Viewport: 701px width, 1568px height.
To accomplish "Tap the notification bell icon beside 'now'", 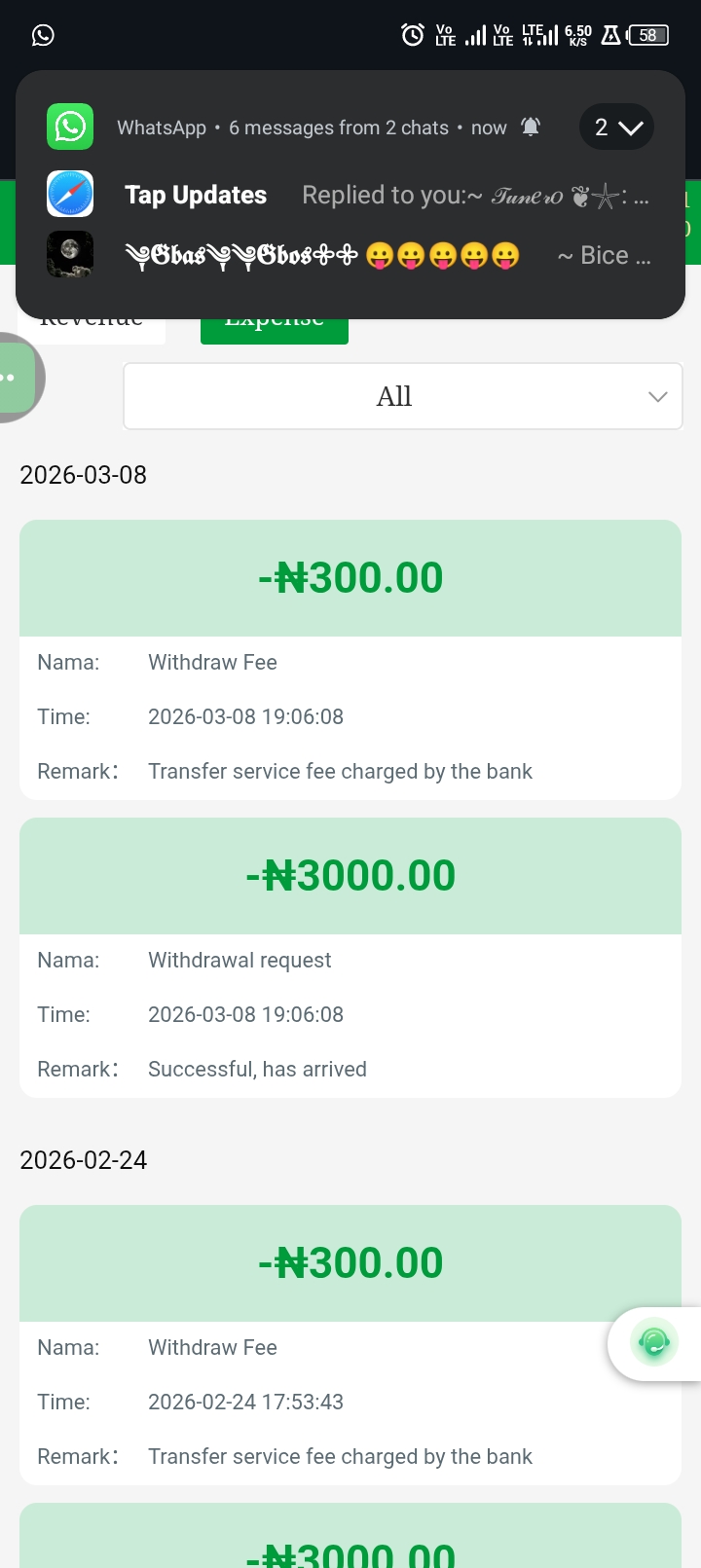I will pyautogui.click(x=531, y=128).
